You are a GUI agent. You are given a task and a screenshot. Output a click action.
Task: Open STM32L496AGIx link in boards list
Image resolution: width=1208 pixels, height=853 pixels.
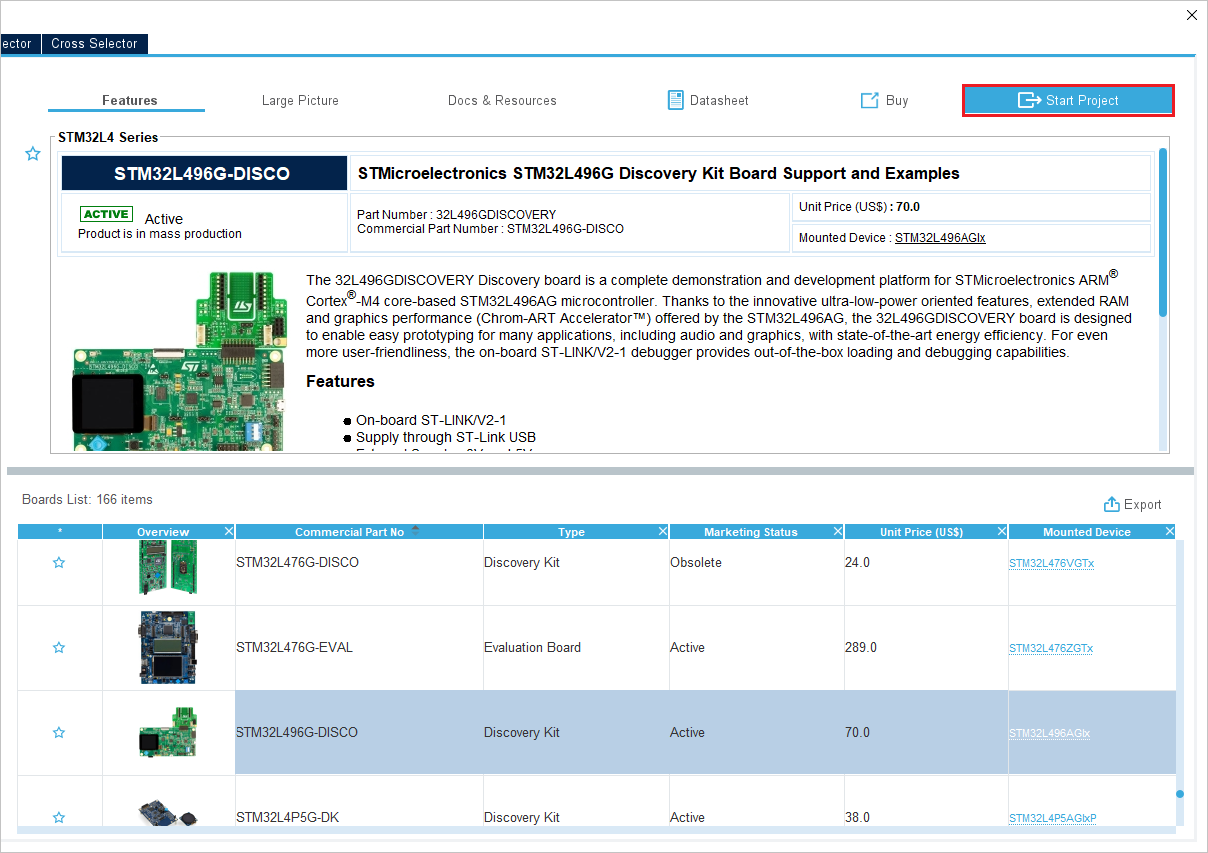click(x=1049, y=733)
